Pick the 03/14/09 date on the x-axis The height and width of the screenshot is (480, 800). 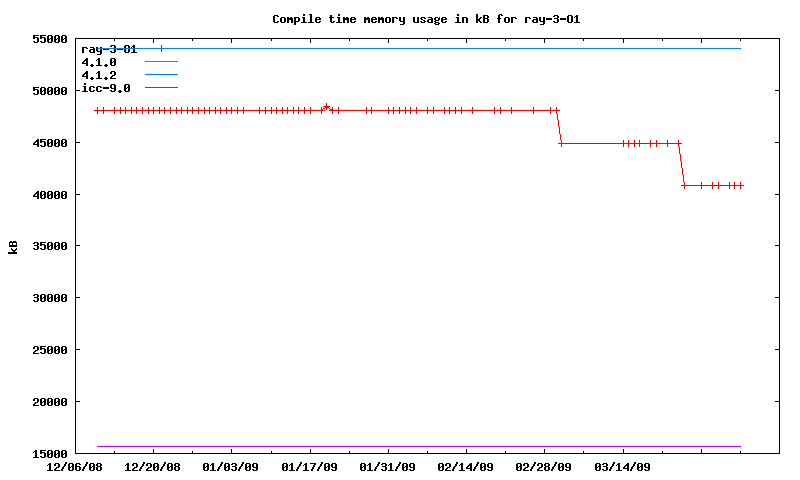click(623, 467)
